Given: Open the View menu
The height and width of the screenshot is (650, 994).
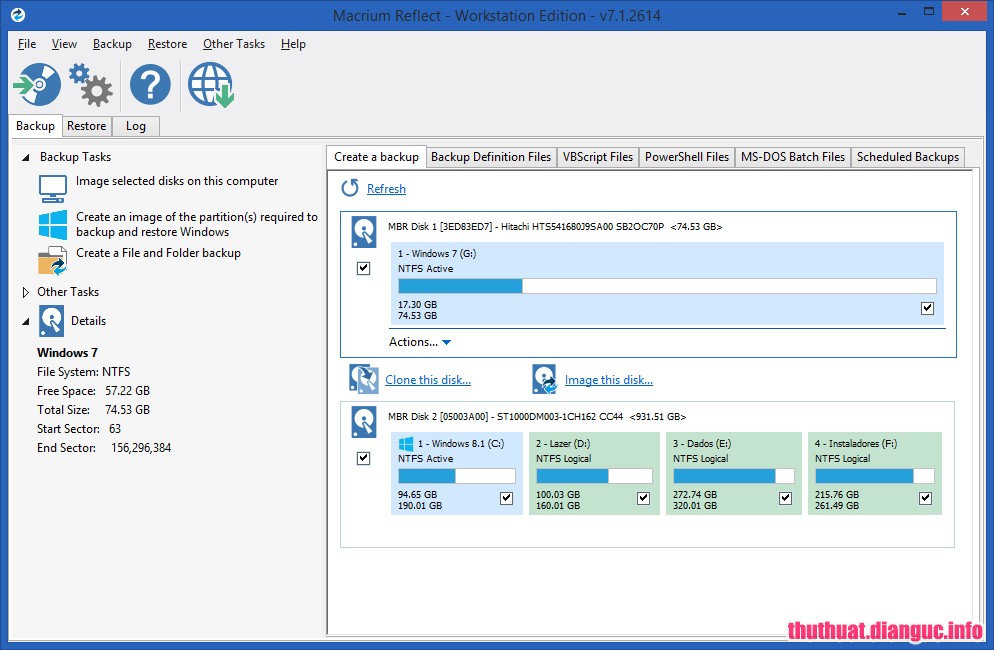Looking at the screenshot, I should (x=65, y=44).
